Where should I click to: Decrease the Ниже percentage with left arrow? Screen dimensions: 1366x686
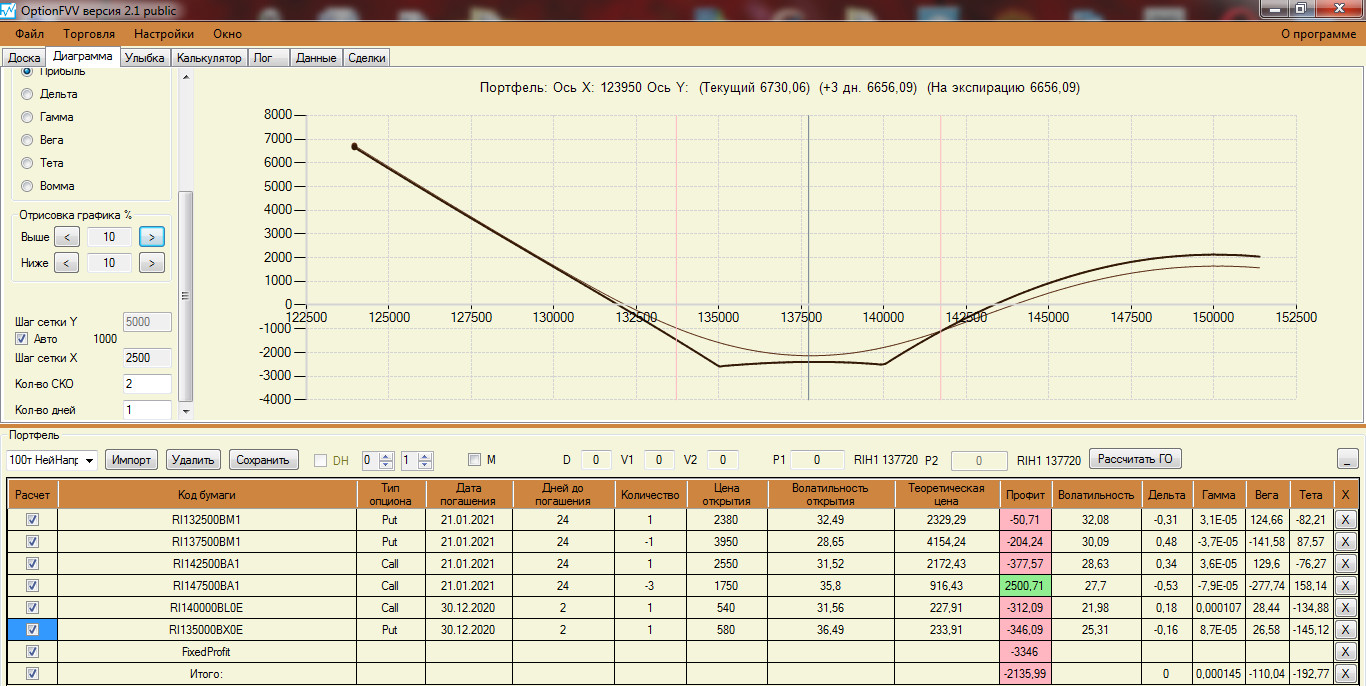[66, 263]
